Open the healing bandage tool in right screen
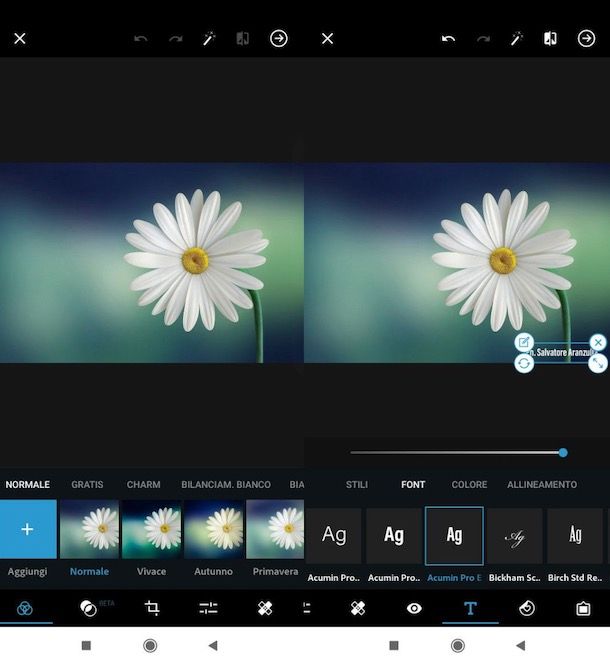Image resolution: width=610 pixels, height=663 pixels. [x=358, y=608]
